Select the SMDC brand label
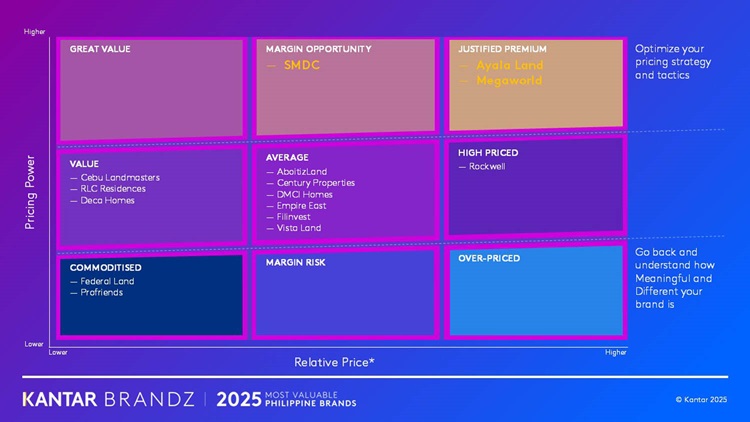 (x=302, y=65)
